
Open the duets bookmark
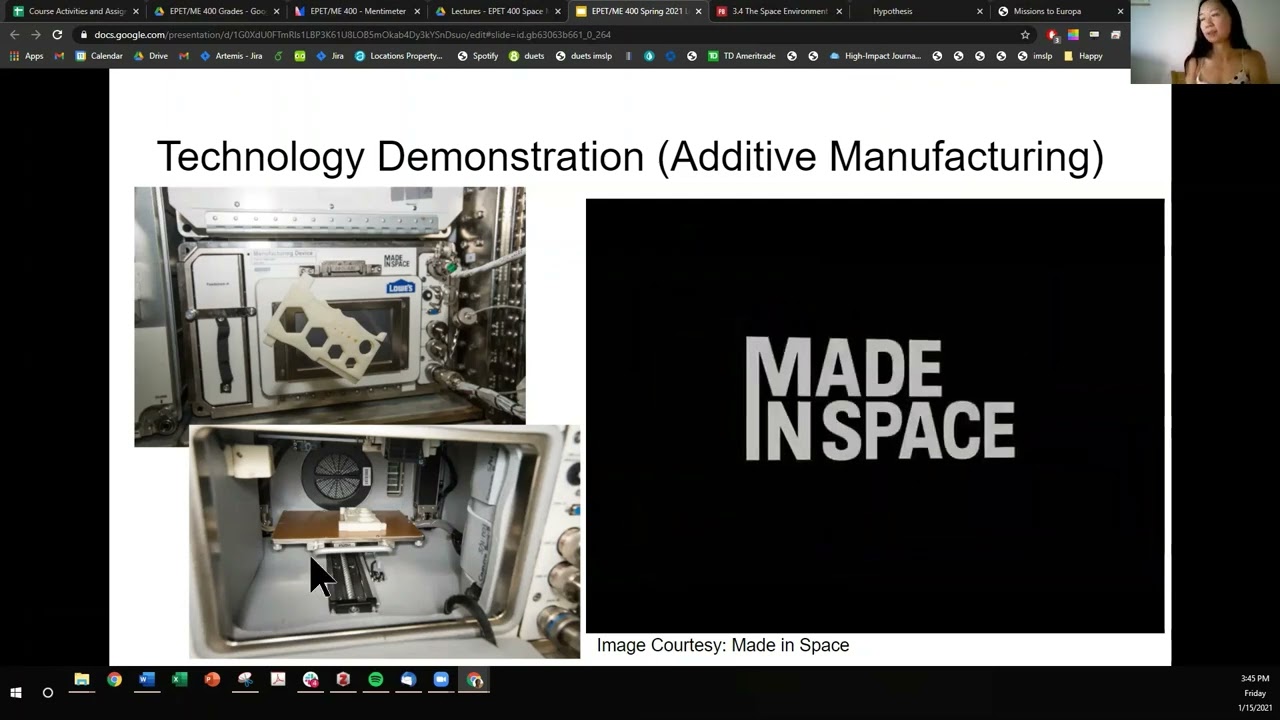(527, 56)
